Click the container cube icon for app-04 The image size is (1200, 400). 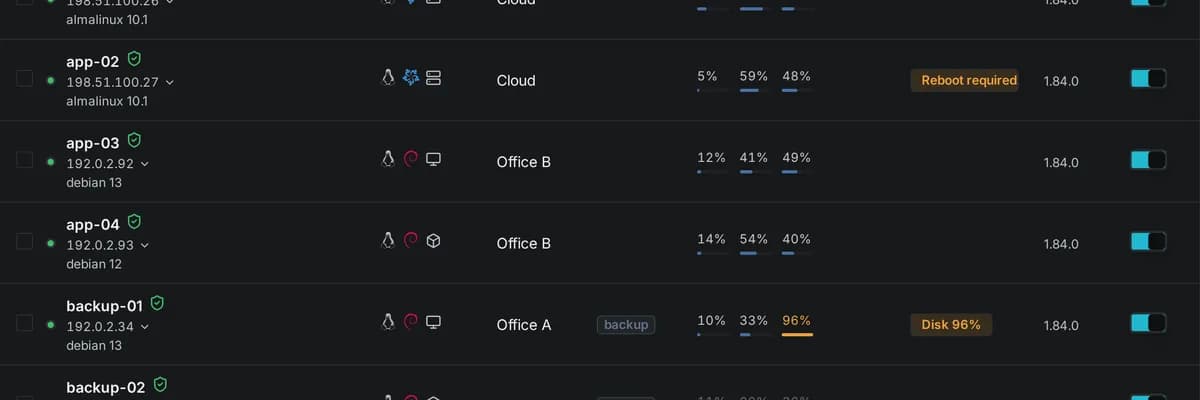pyautogui.click(x=433, y=240)
